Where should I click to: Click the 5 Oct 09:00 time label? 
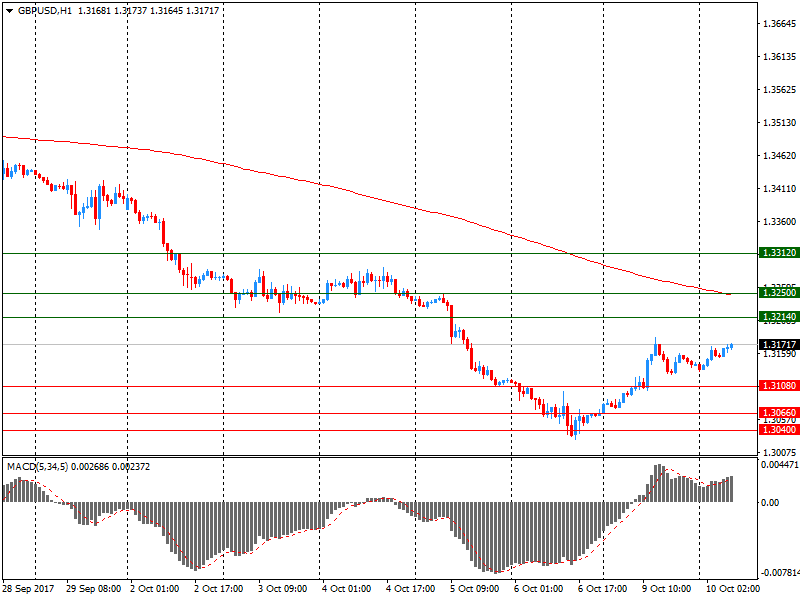pyautogui.click(x=474, y=589)
